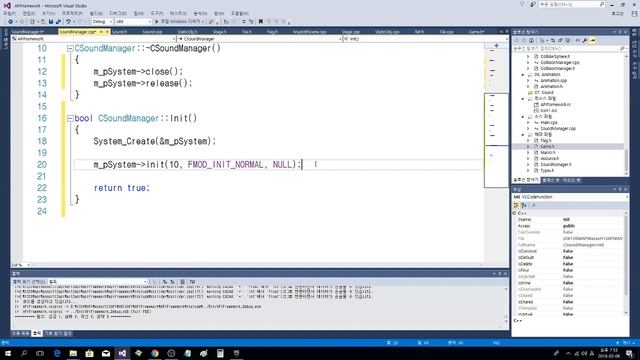Open the Init() member dropdown

point(425,39)
